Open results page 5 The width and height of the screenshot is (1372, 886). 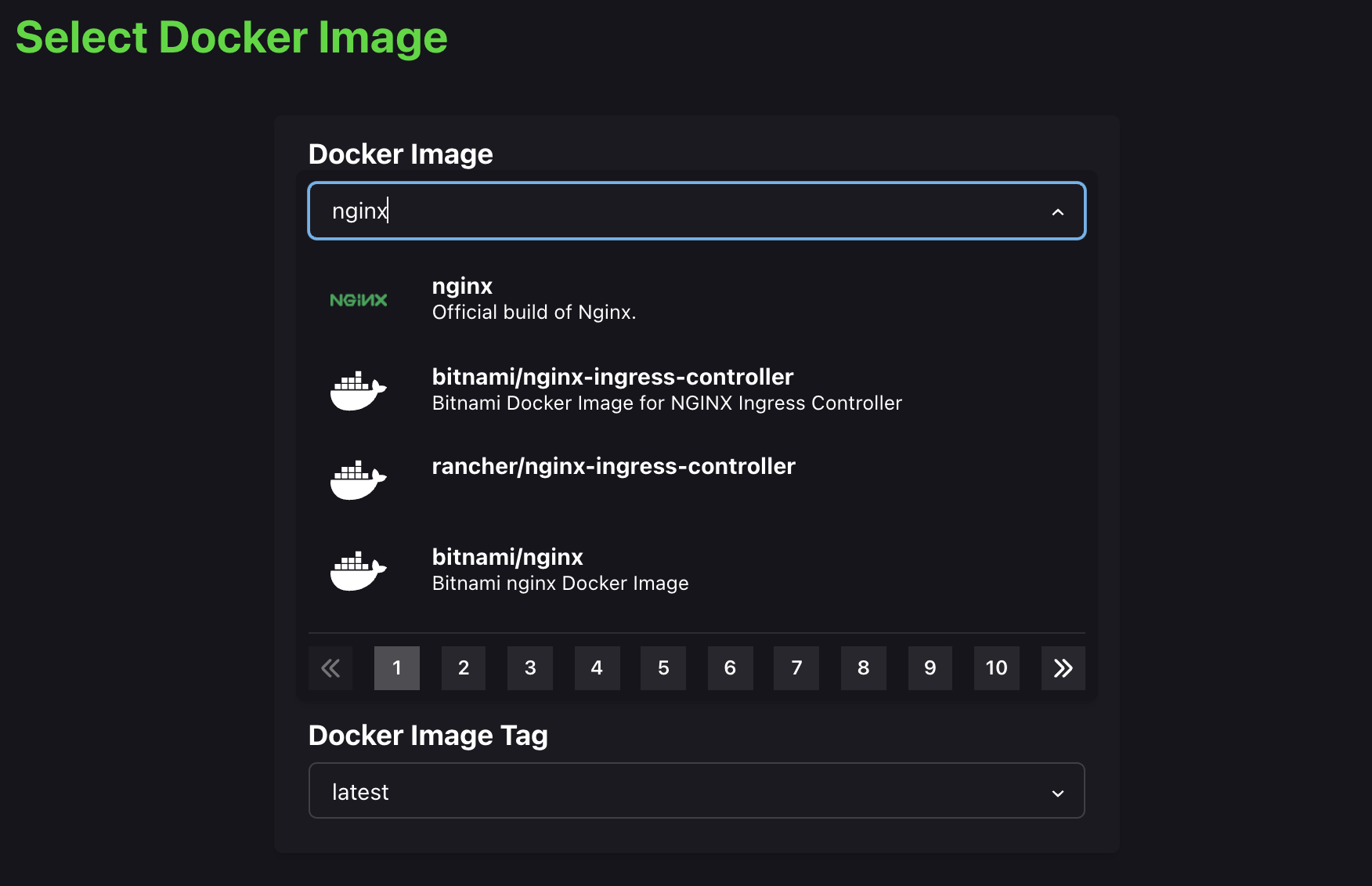pyautogui.click(x=663, y=668)
